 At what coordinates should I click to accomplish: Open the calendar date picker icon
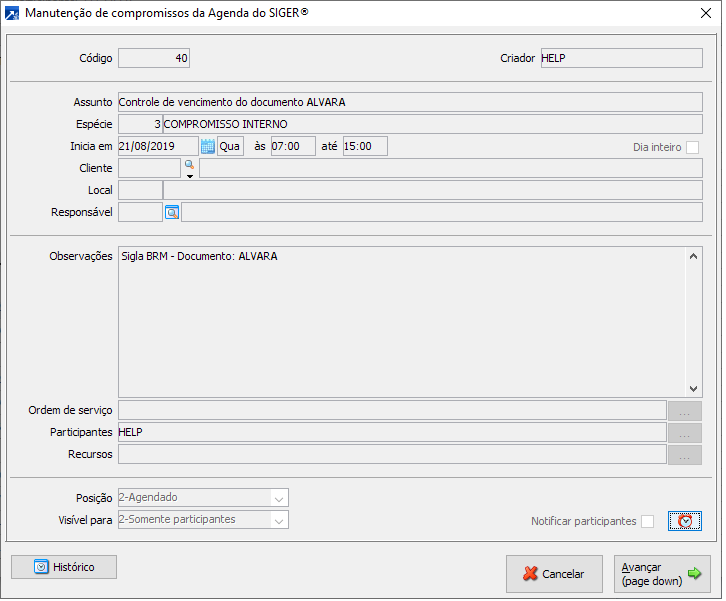[207, 147]
